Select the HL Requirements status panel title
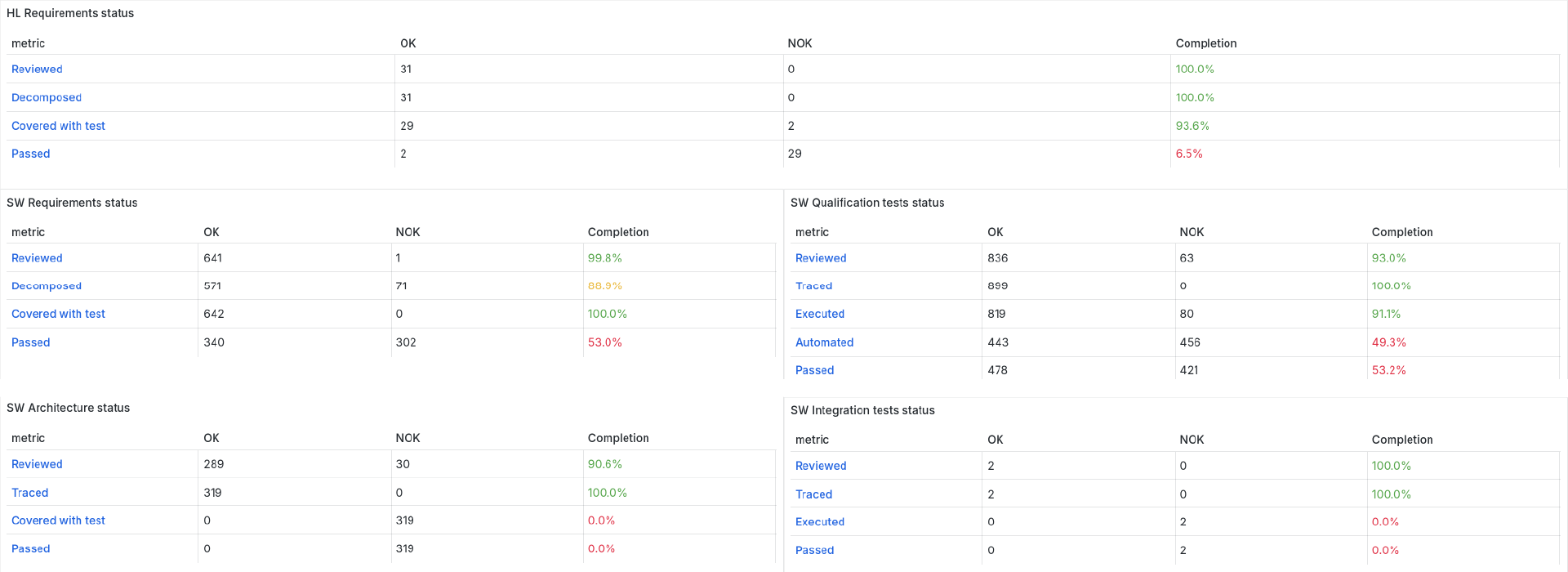This screenshot has height=572, width=1568. 70,13
